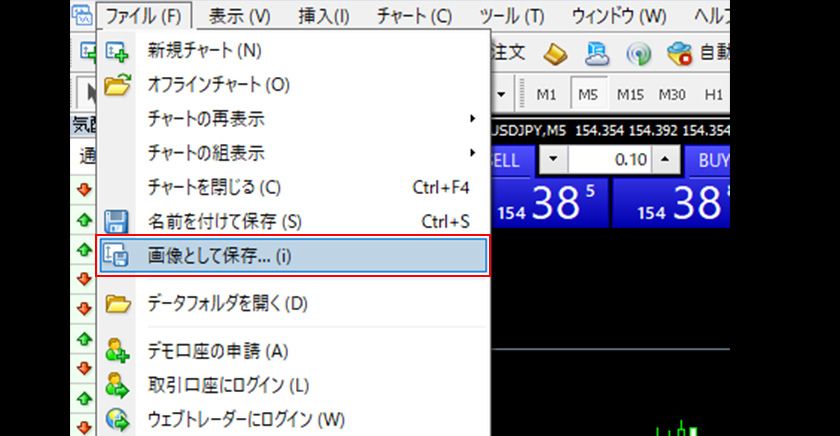
Task: Click the green signals broadcast icon
Action: tap(638, 54)
